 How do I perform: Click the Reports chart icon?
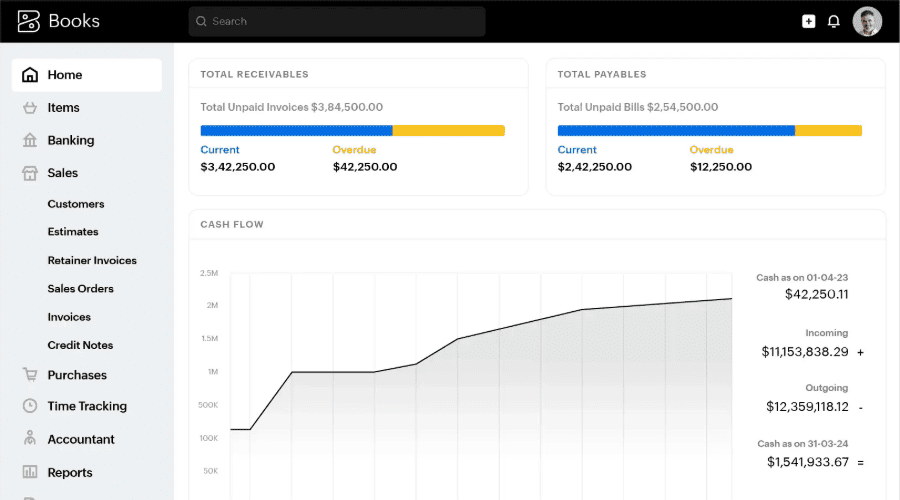click(x=30, y=472)
